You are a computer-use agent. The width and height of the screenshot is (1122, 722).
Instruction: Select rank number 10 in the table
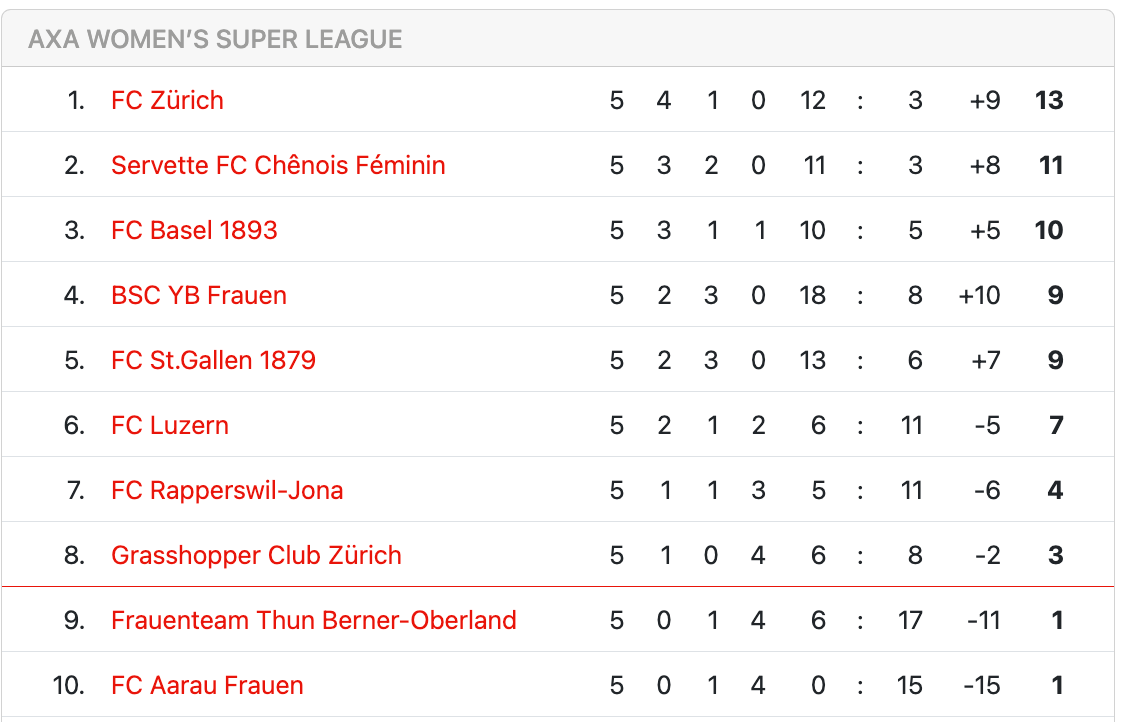(x=69, y=685)
